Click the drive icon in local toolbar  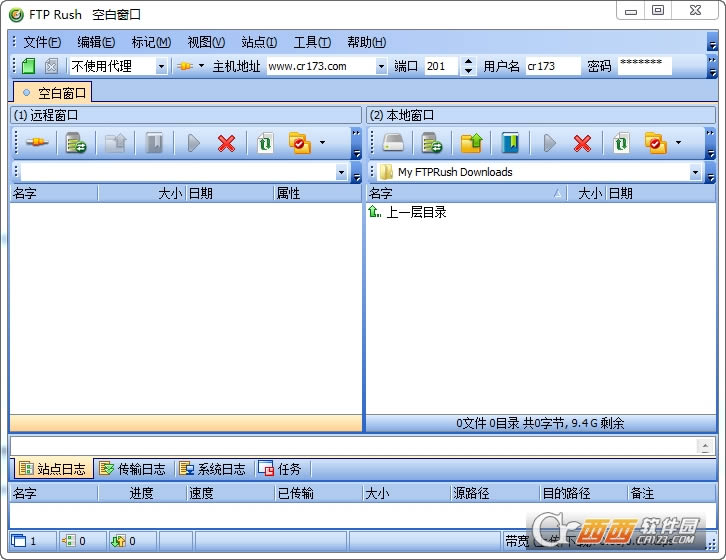pyautogui.click(x=393, y=144)
